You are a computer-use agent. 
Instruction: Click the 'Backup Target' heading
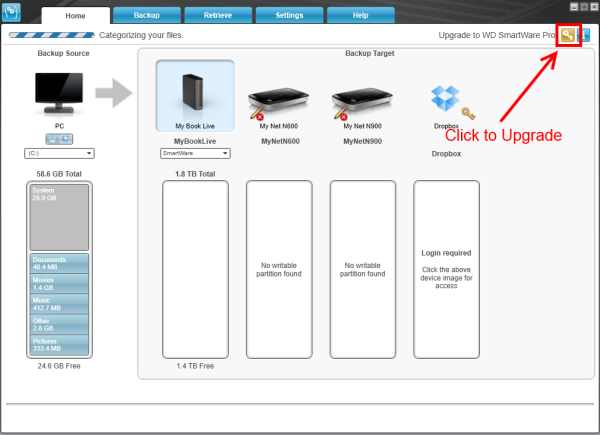coord(370,54)
